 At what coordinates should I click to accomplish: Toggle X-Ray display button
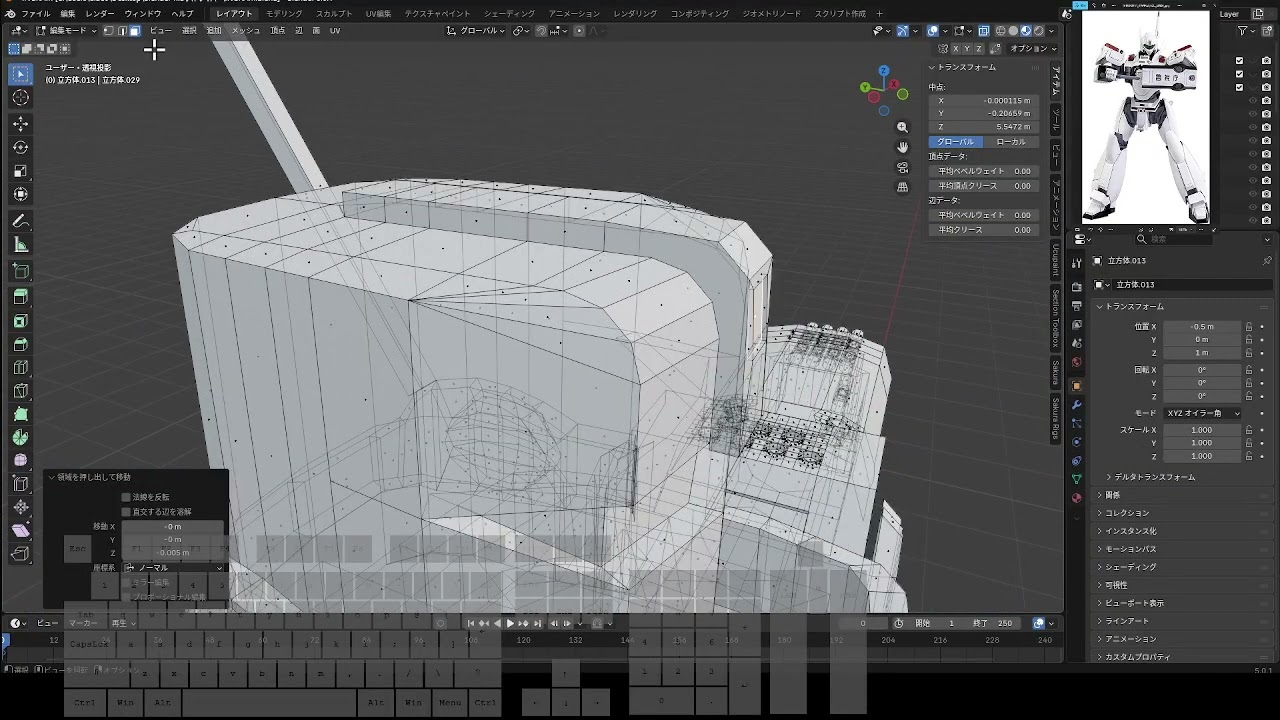click(x=984, y=30)
